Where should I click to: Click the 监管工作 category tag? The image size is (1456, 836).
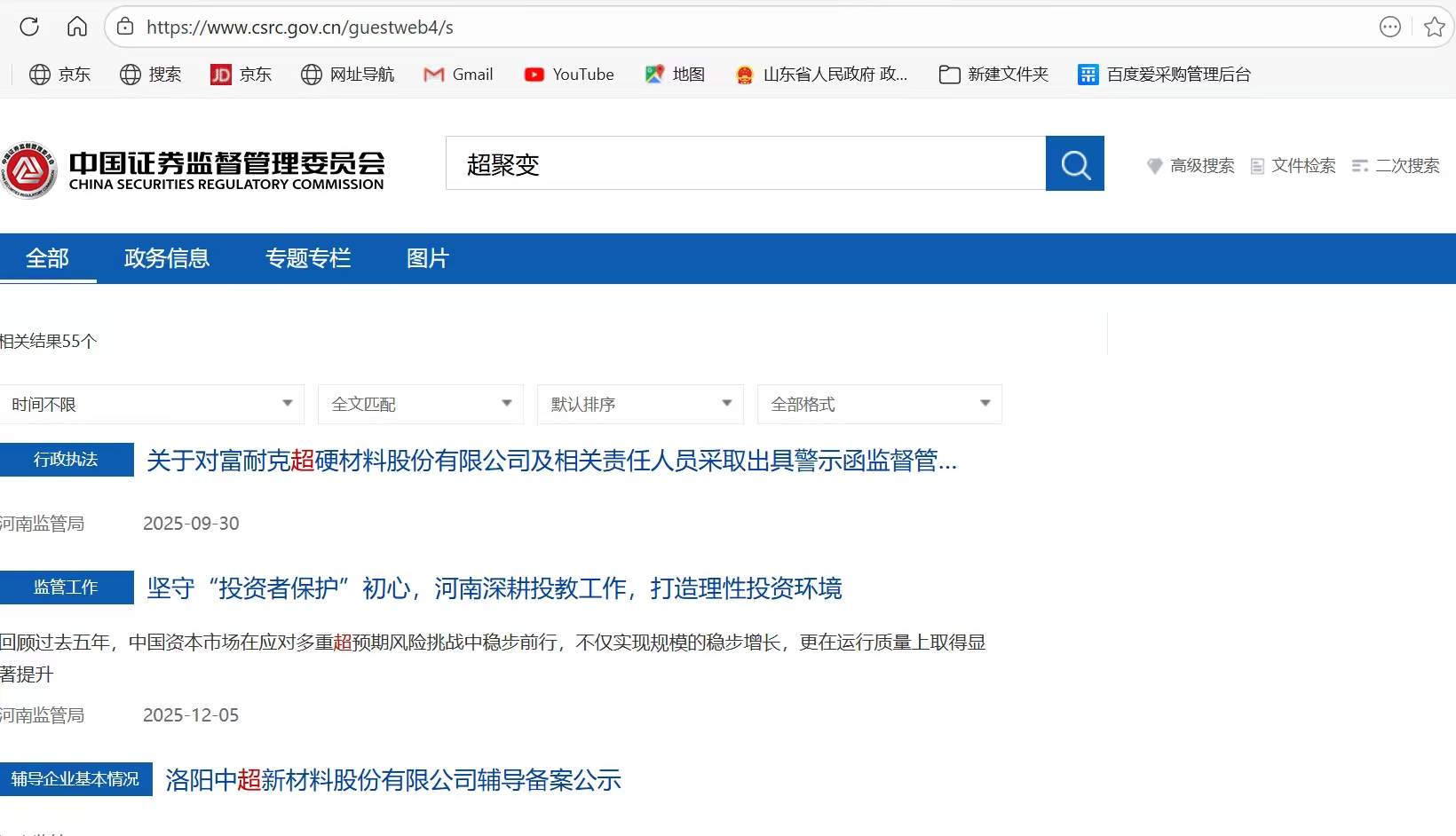[67, 588]
